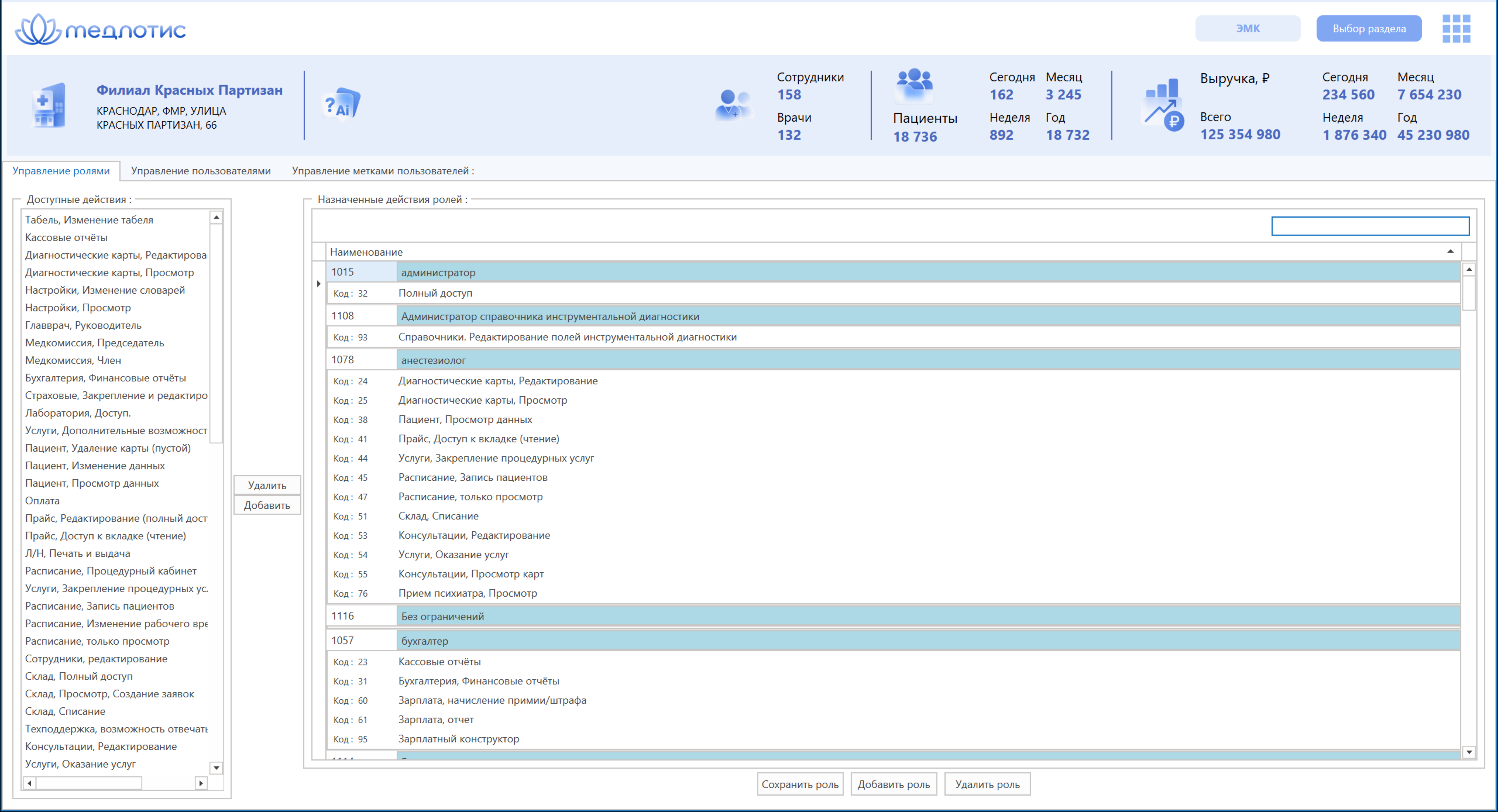Click the horizontal scrollbar under available actions
Screen dimensions: 1498x812
pos(115,783)
